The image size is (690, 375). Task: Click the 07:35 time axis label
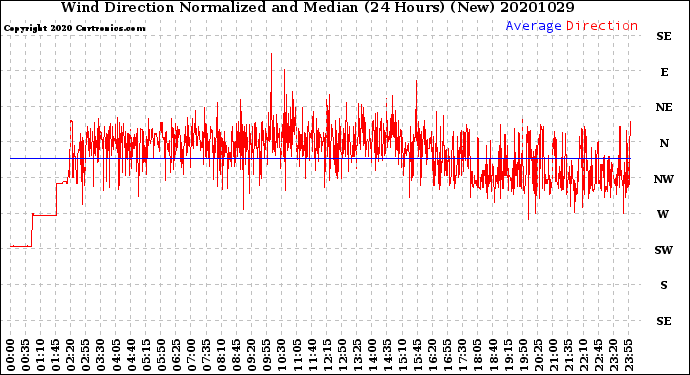pos(206,355)
